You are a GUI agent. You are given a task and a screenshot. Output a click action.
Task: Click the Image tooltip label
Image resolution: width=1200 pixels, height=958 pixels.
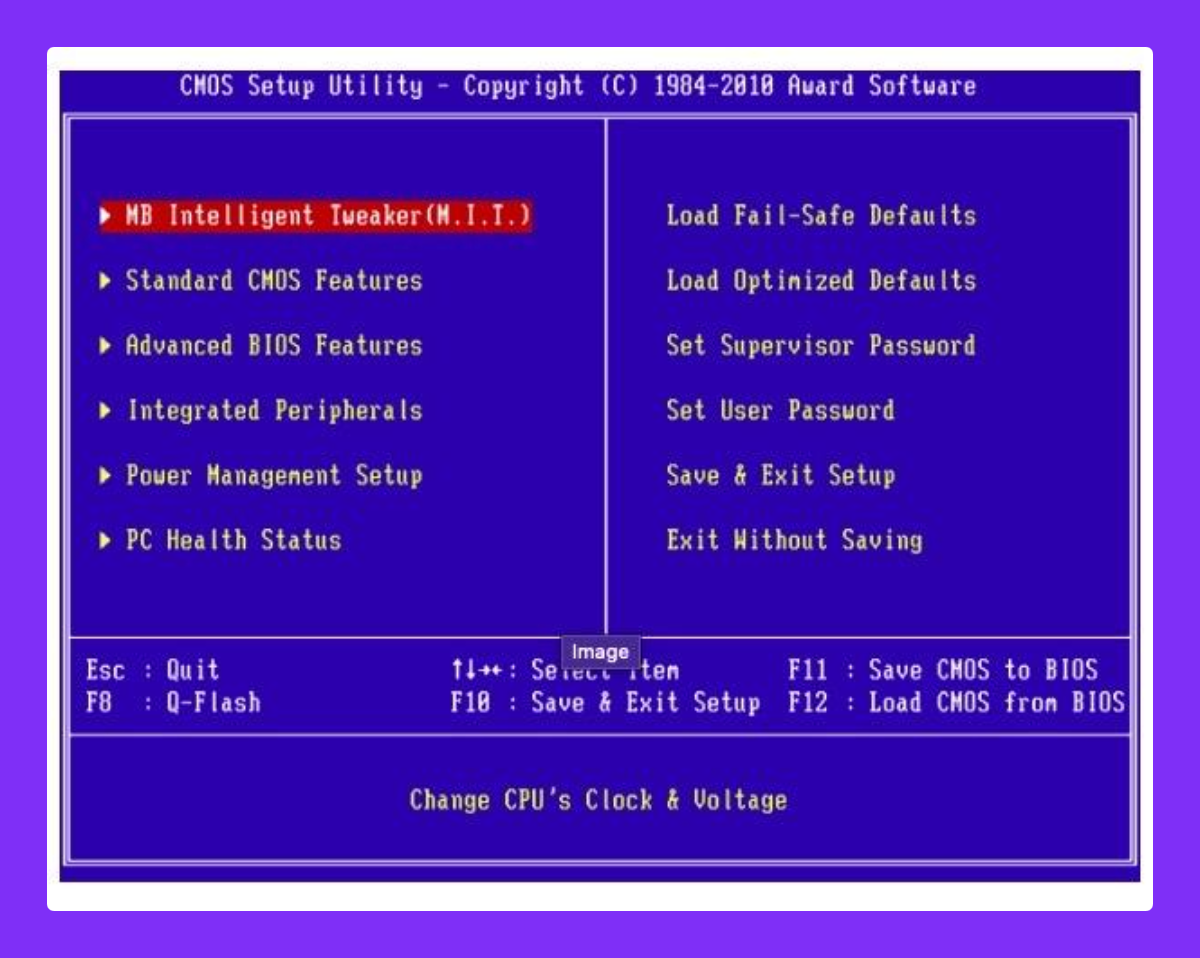600,652
